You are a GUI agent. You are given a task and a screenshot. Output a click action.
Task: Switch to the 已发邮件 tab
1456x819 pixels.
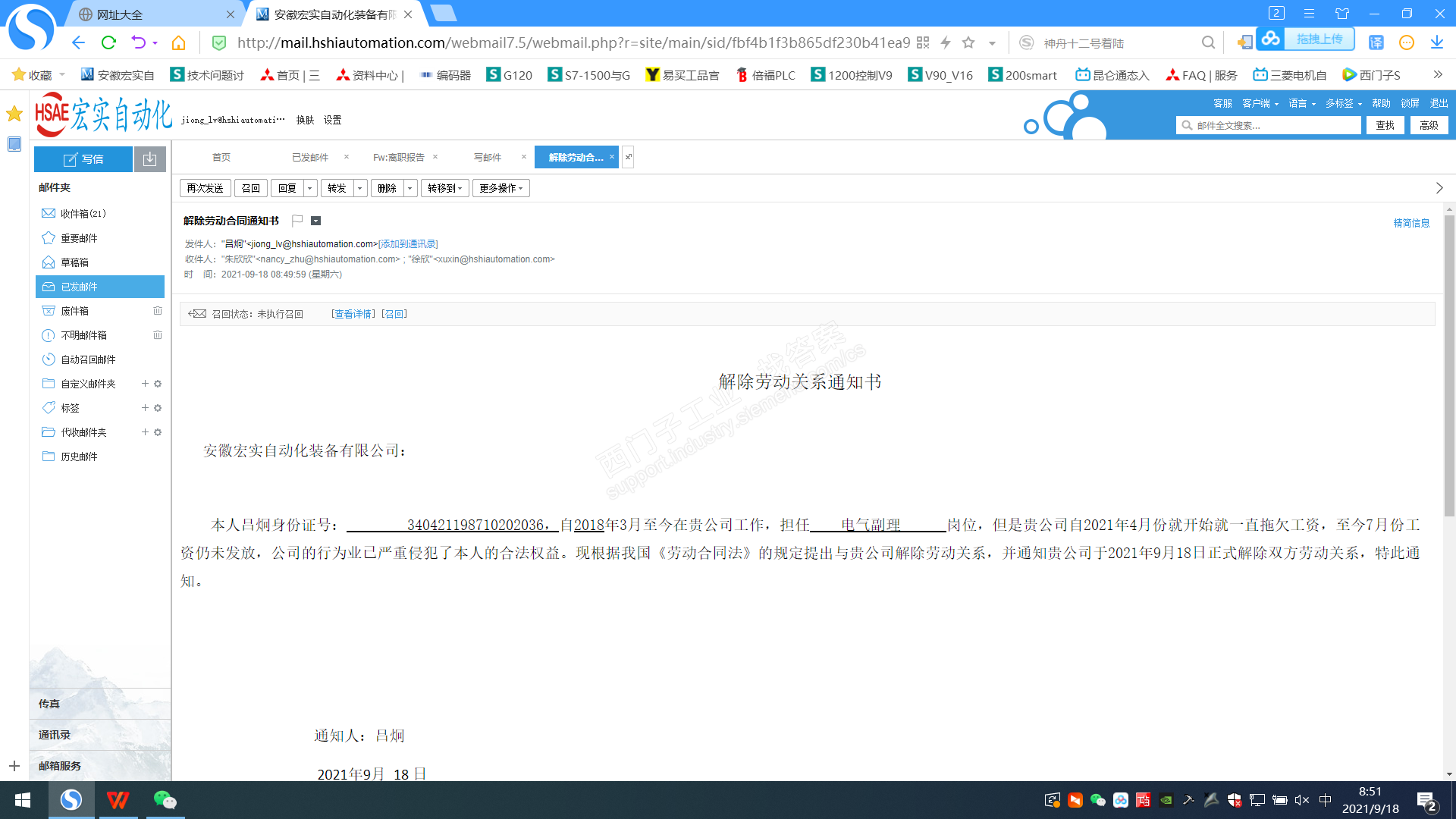pyautogui.click(x=310, y=157)
